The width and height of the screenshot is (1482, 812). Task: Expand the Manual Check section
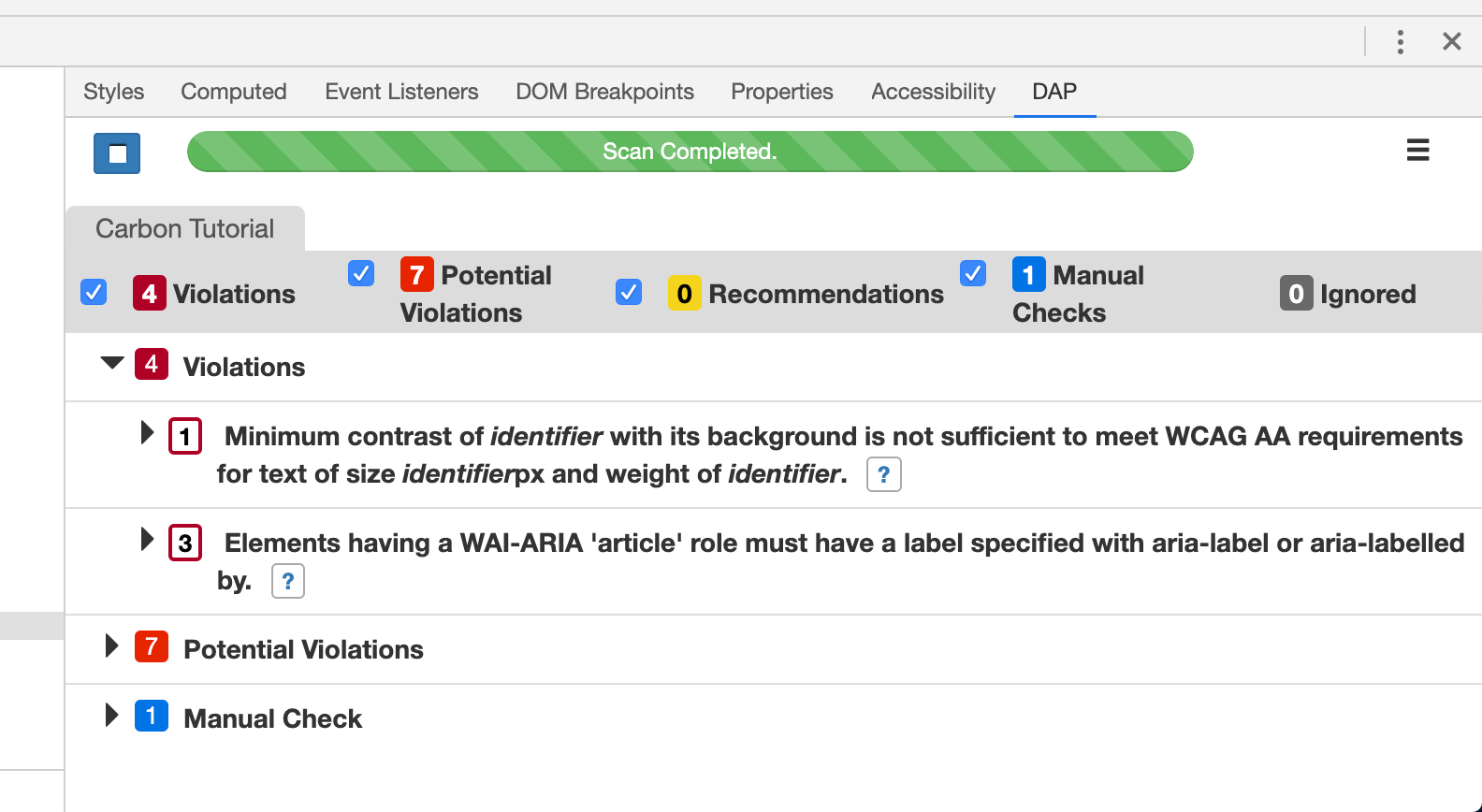click(111, 715)
